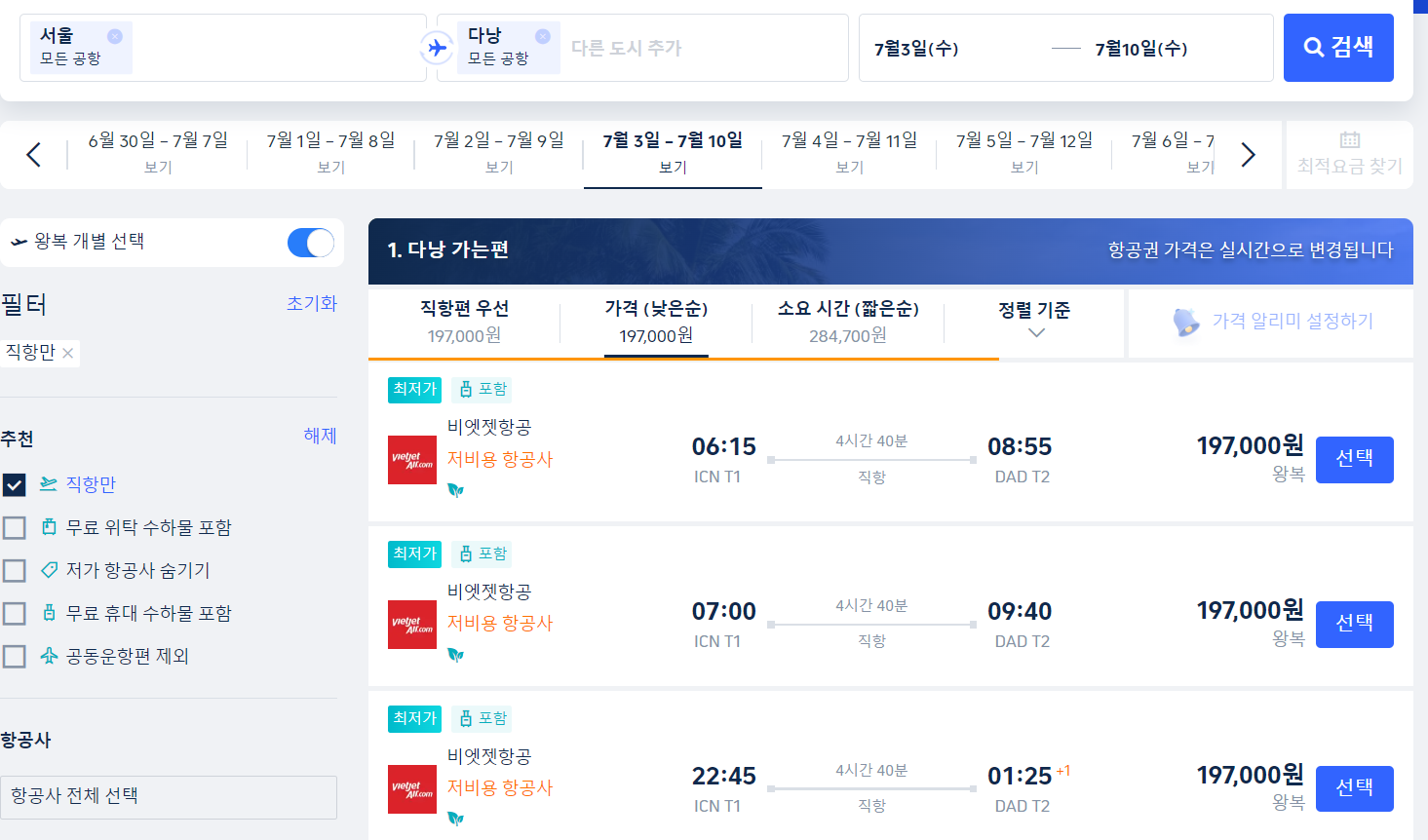Click the 최저가 badge on the 06:15 flight
1428x840 pixels.
point(414,390)
